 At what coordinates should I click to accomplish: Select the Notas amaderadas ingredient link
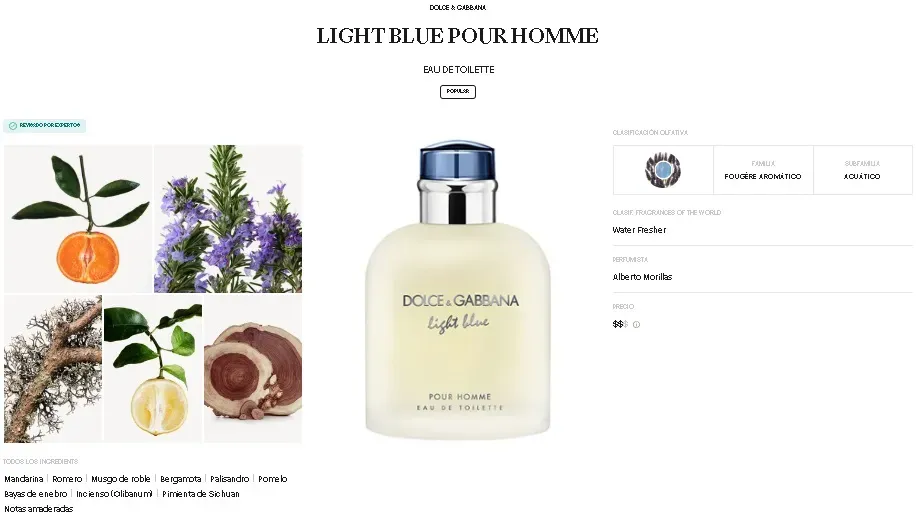(39, 509)
